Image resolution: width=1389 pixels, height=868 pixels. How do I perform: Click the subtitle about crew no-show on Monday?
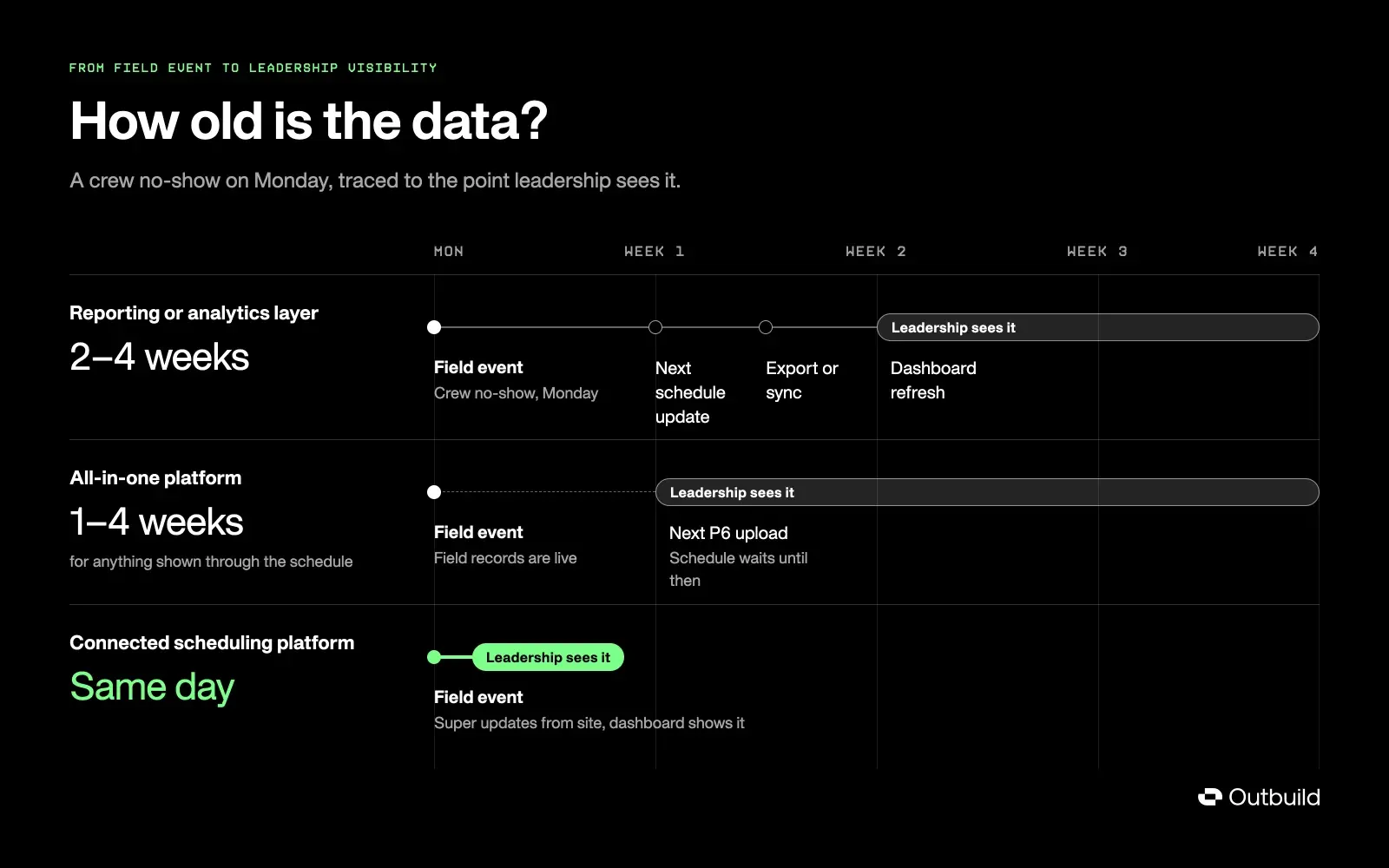(375, 181)
